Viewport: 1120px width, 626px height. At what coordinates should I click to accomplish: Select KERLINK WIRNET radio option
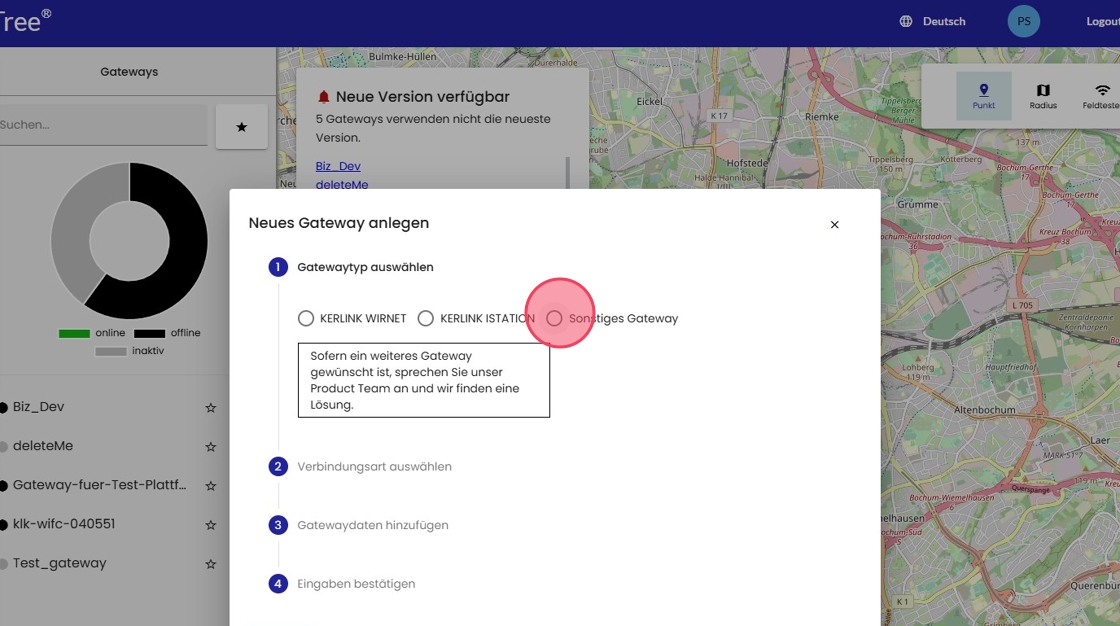306,318
